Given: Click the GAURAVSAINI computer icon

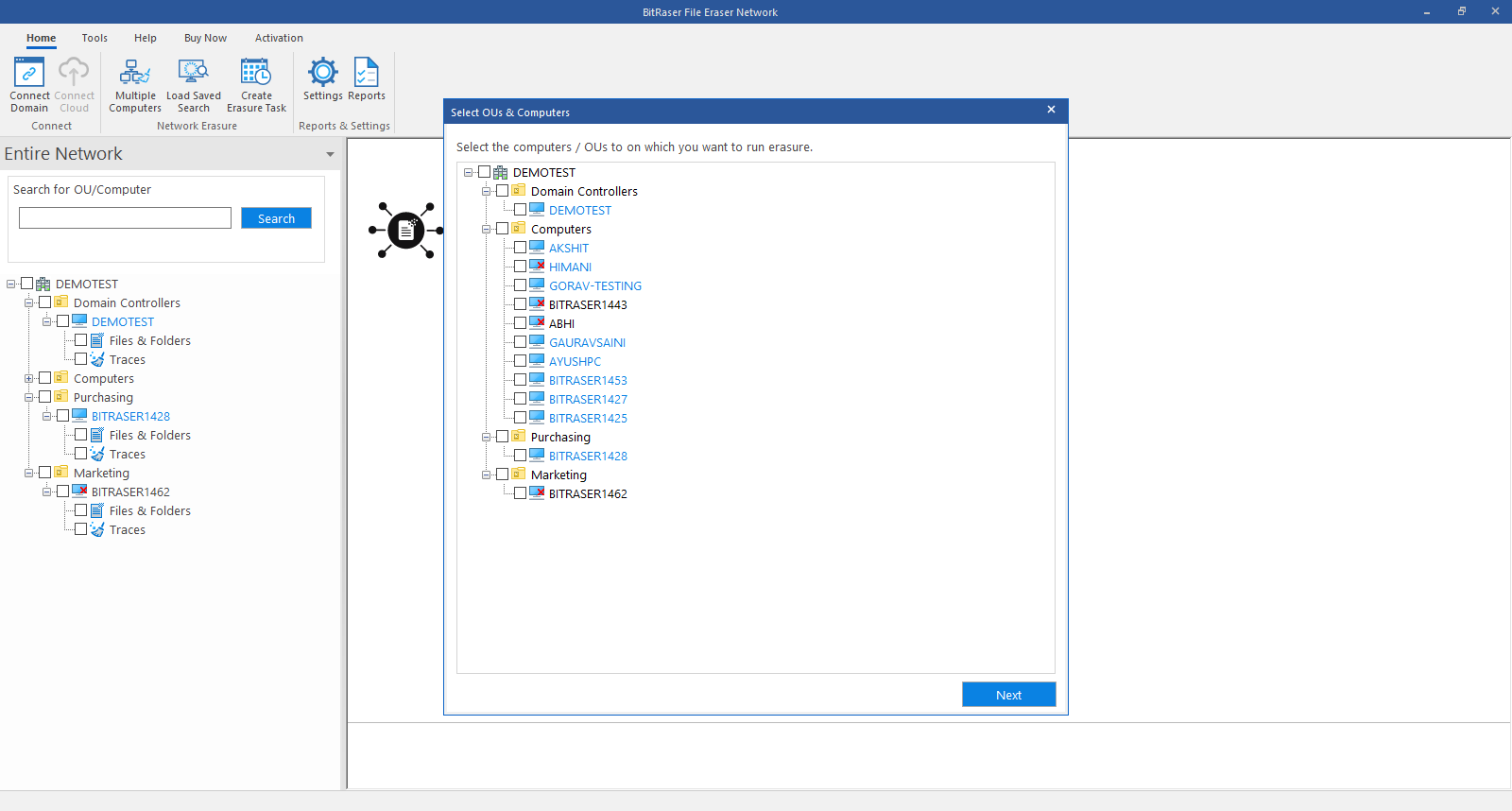Looking at the screenshot, I should pyautogui.click(x=537, y=342).
